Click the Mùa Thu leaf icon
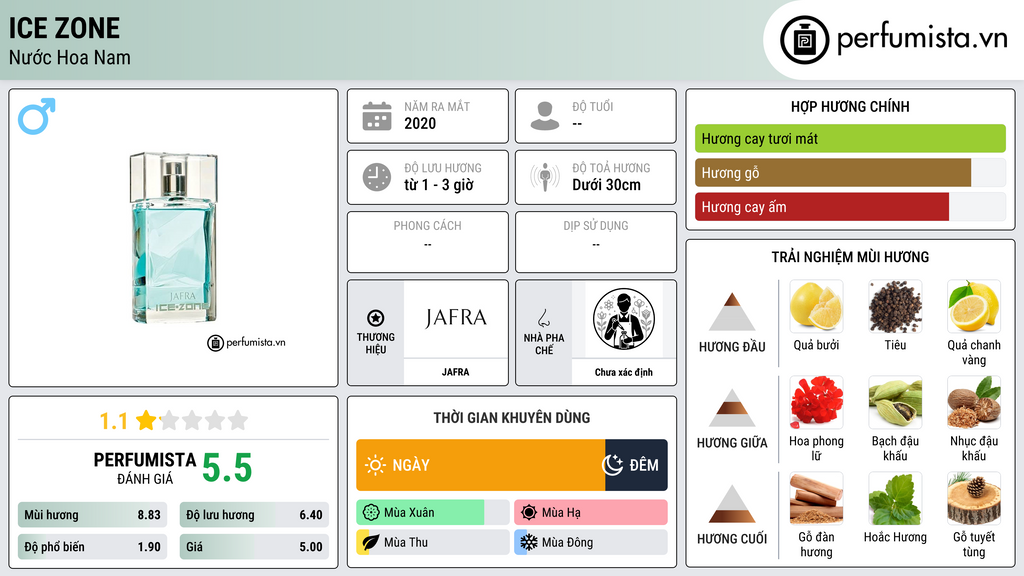Screen dimensions: 1024x576 coord(370,542)
